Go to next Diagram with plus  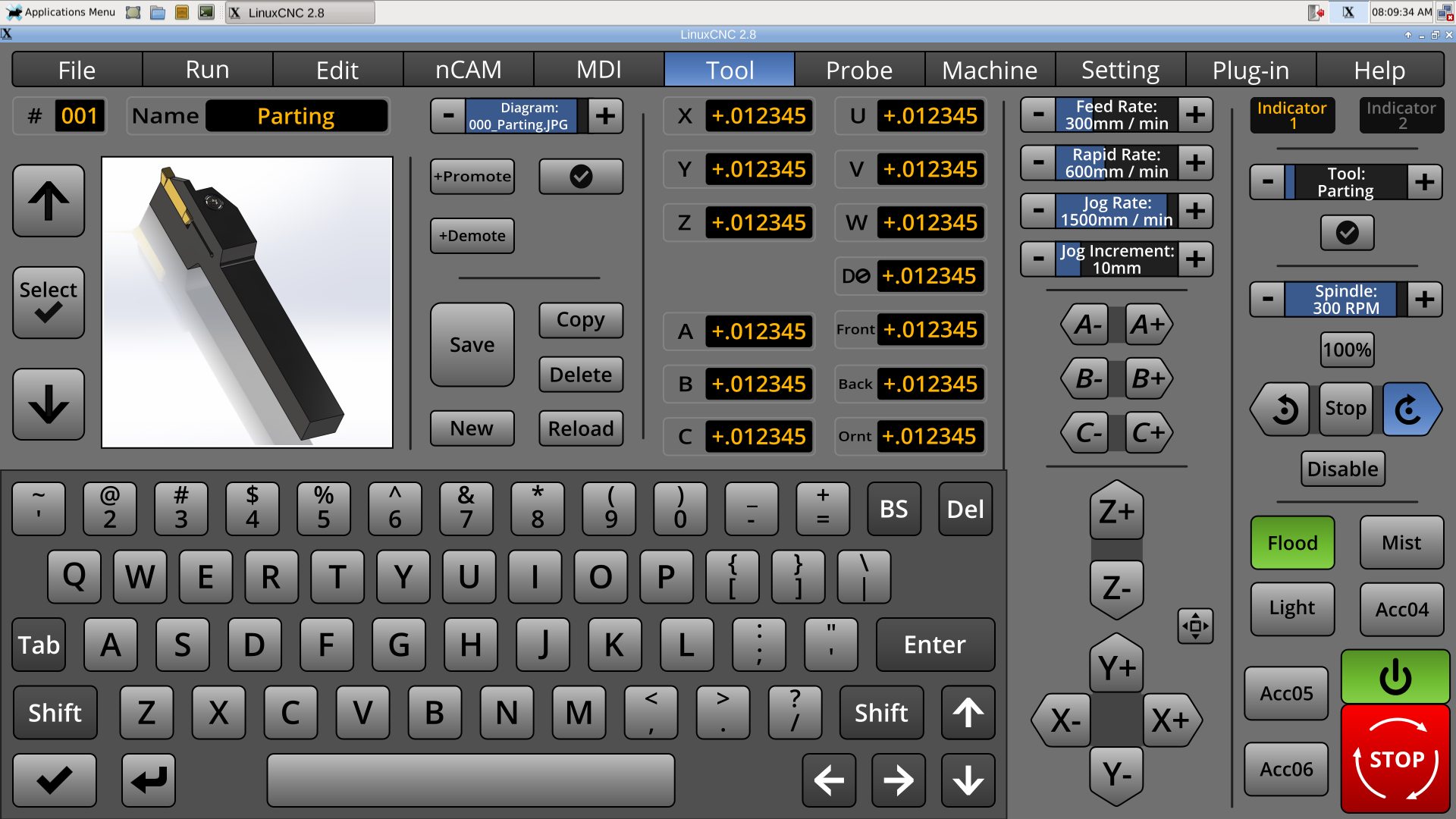pyautogui.click(x=605, y=116)
